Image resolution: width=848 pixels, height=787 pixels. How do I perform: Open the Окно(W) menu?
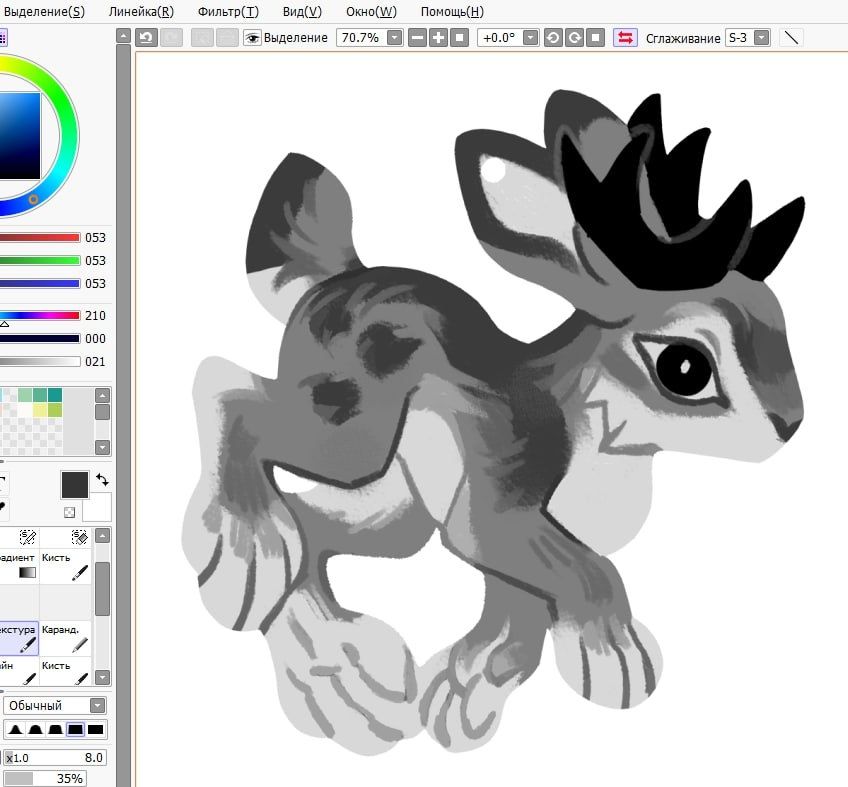click(371, 11)
